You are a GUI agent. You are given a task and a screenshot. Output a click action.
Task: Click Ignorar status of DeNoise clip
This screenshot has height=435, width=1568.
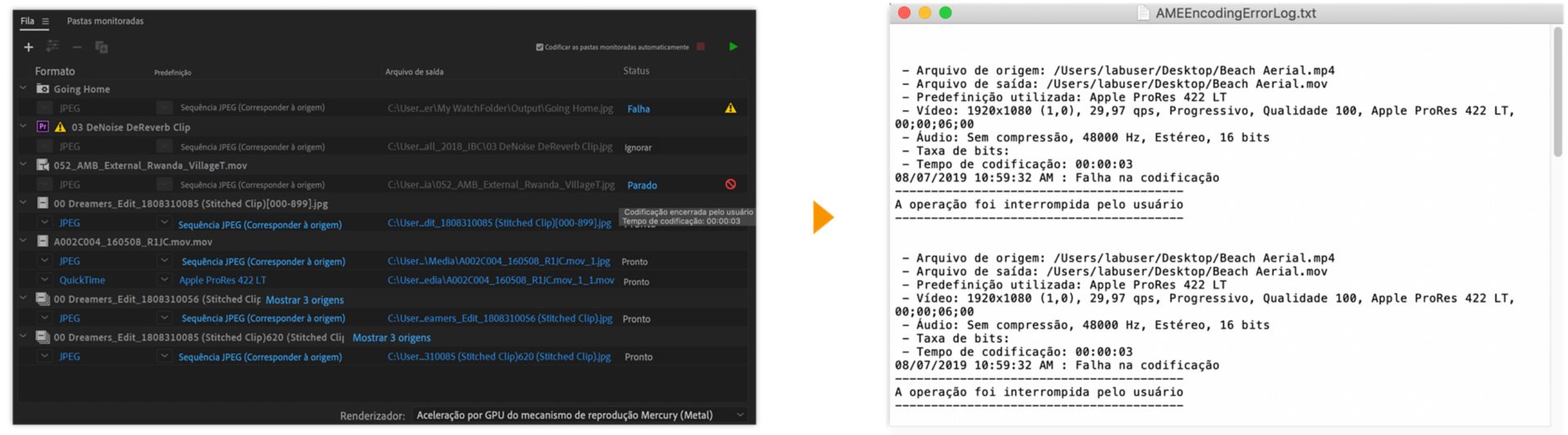click(x=638, y=148)
